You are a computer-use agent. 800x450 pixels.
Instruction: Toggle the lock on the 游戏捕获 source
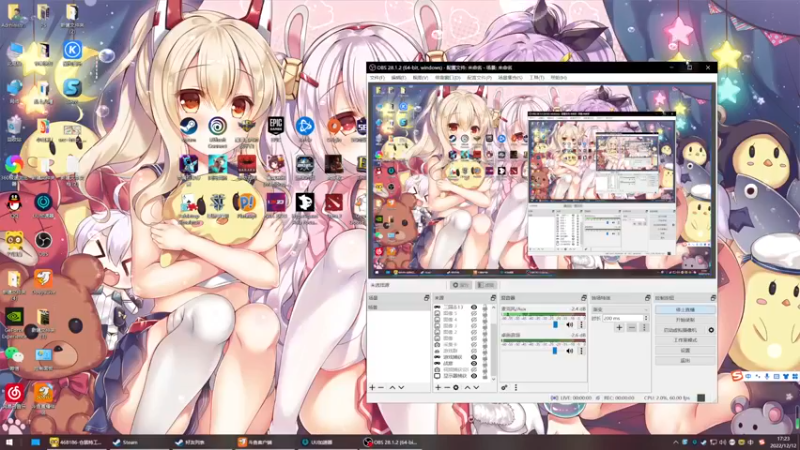click(484, 357)
